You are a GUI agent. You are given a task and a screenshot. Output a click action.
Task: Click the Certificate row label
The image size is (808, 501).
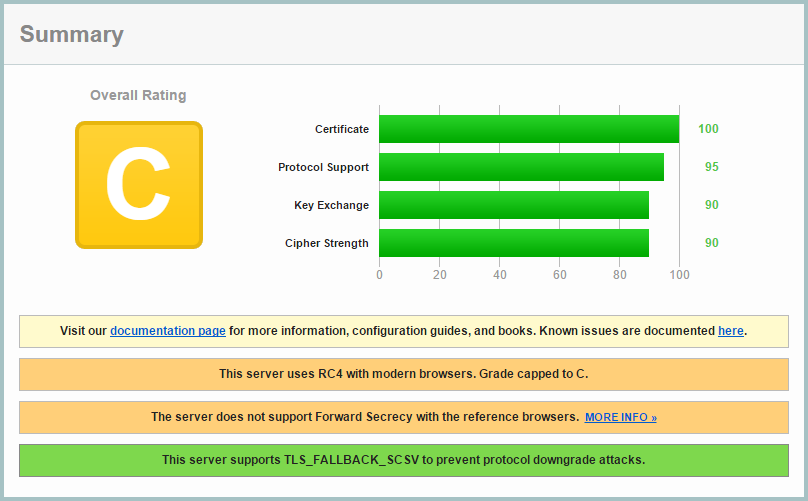[342, 129]
